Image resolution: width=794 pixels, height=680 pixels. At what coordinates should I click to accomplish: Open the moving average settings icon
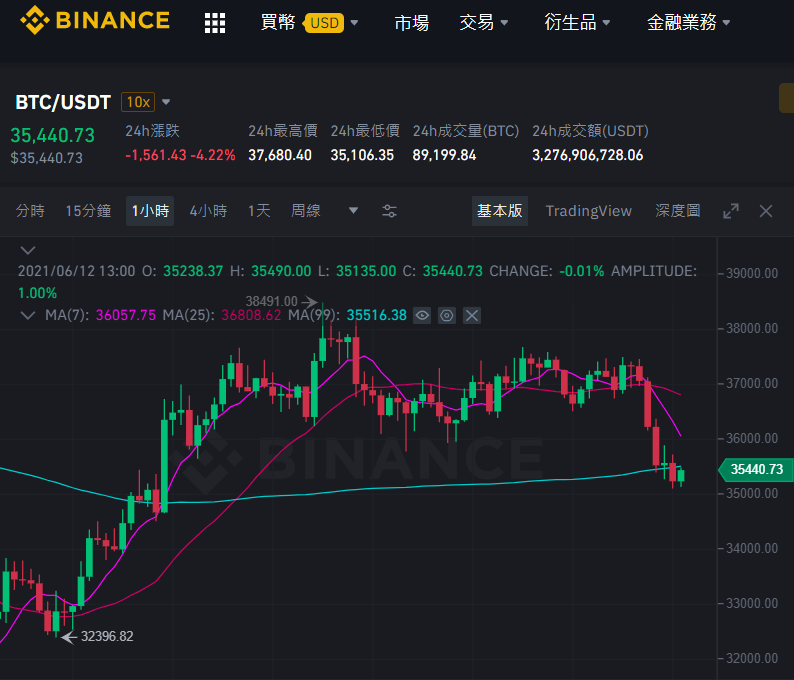point(447,315)
